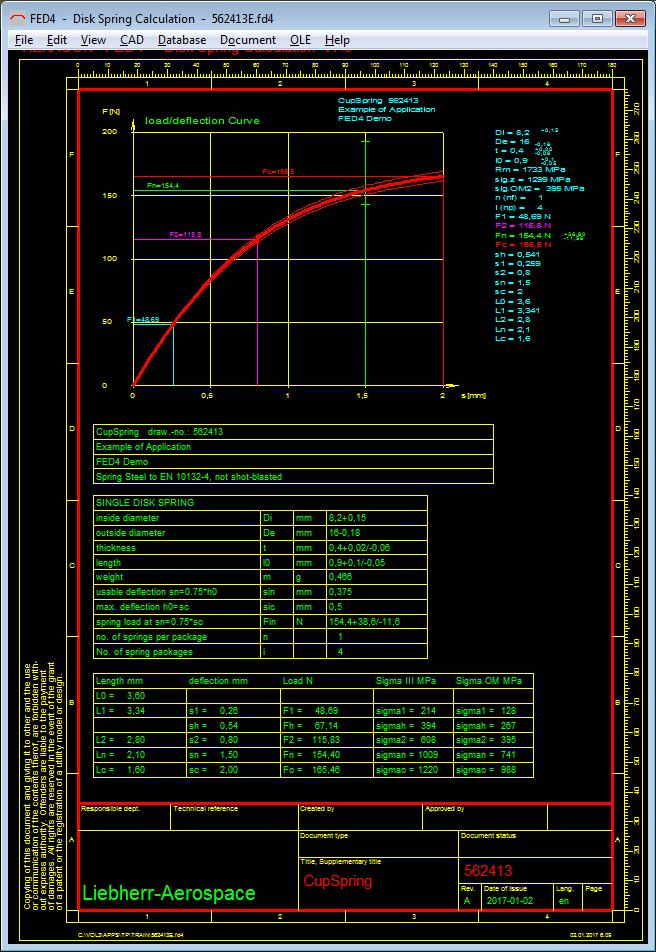
Task: Click the file path at bottom left of drawing
Action: (x=131, y=935)
